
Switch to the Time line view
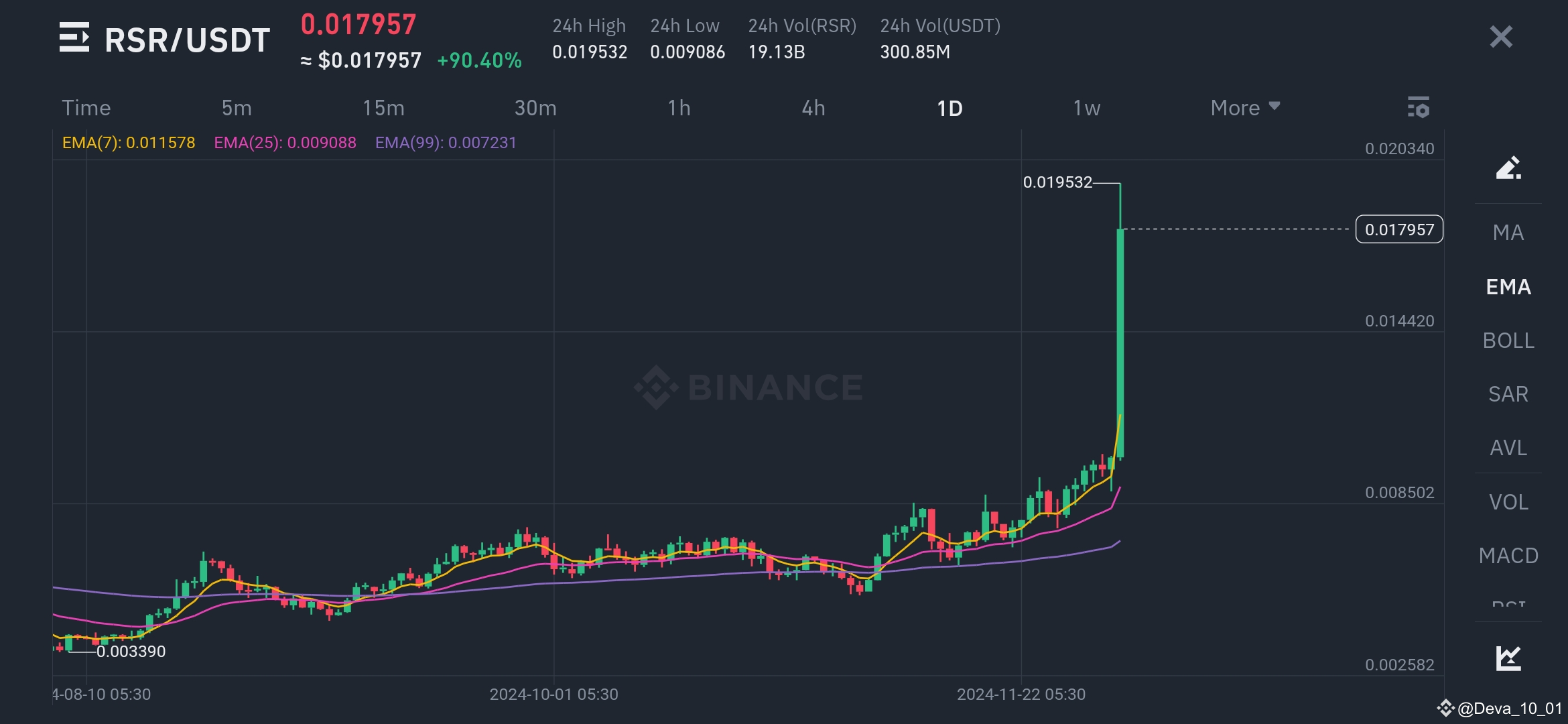(86, 108)
